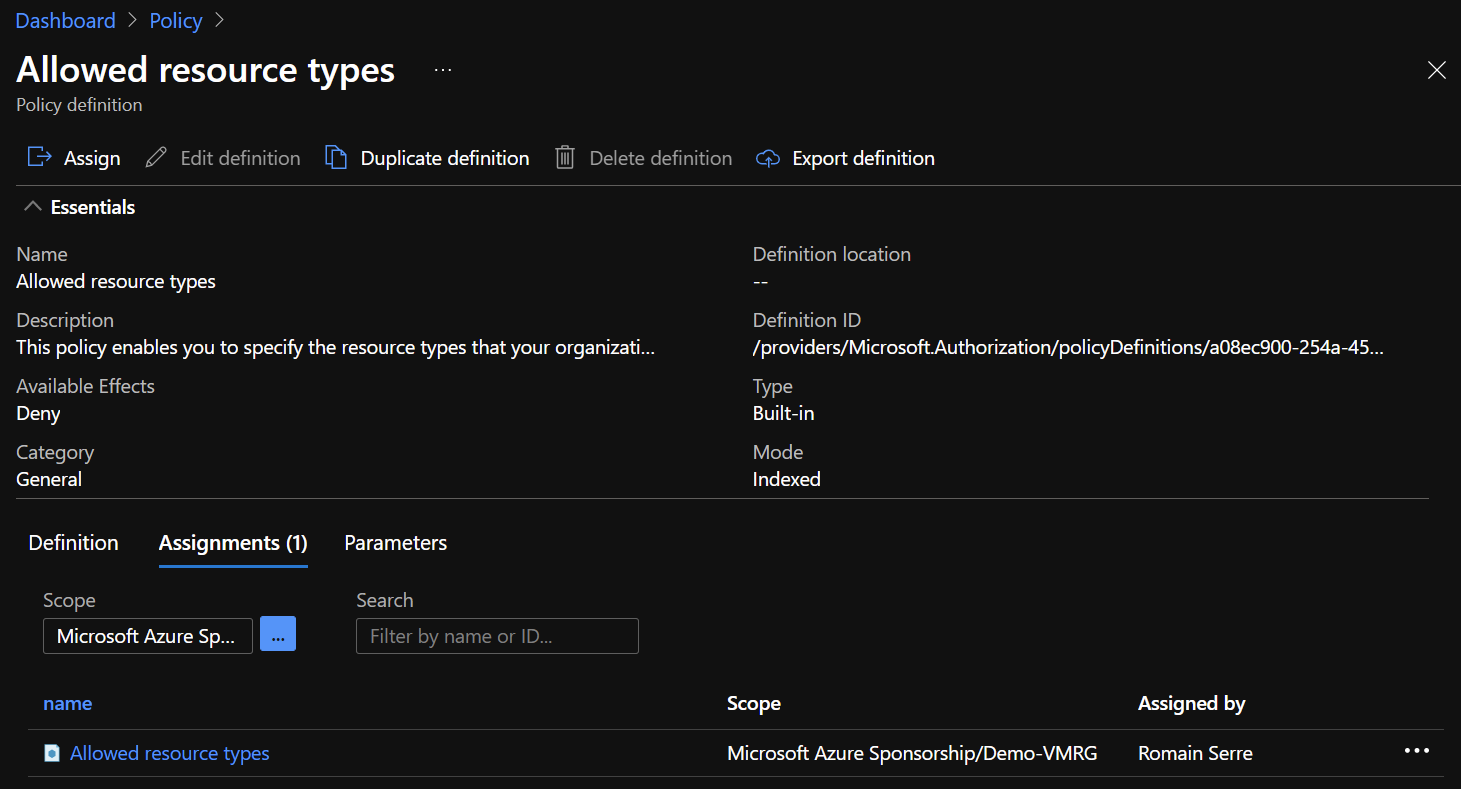Image resolution: width=1461 pixels, height=789 pixels.
Task: Click the Deny available effect value
Action: [38, 413]
